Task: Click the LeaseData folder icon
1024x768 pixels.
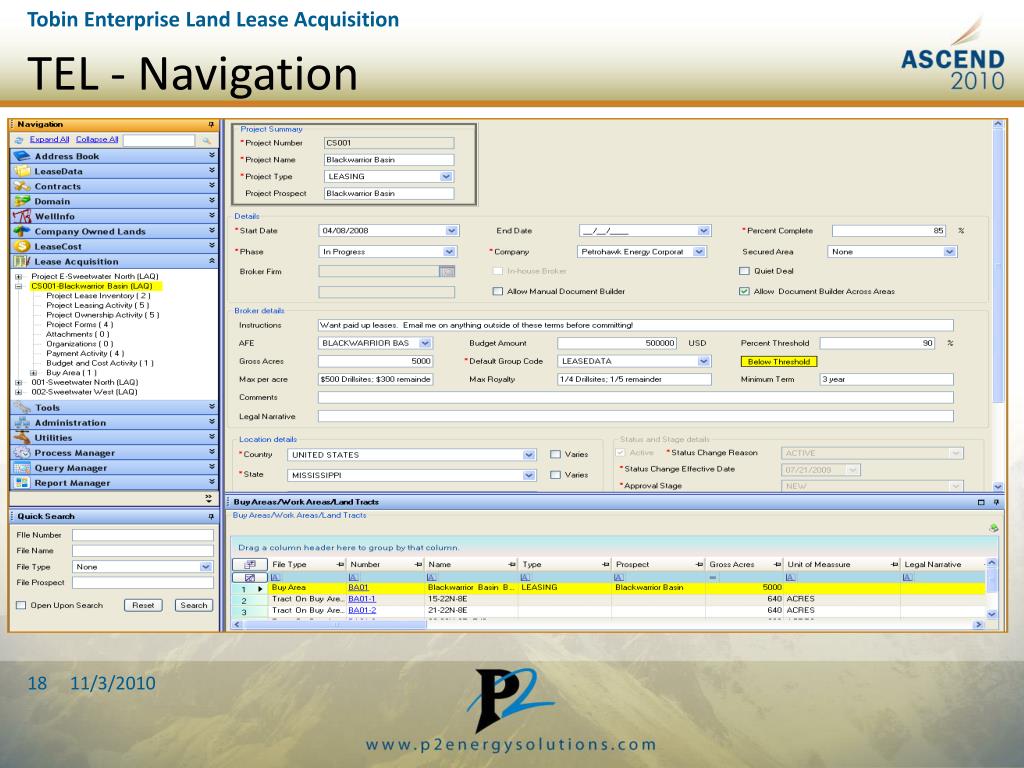Action: point(22,171)
